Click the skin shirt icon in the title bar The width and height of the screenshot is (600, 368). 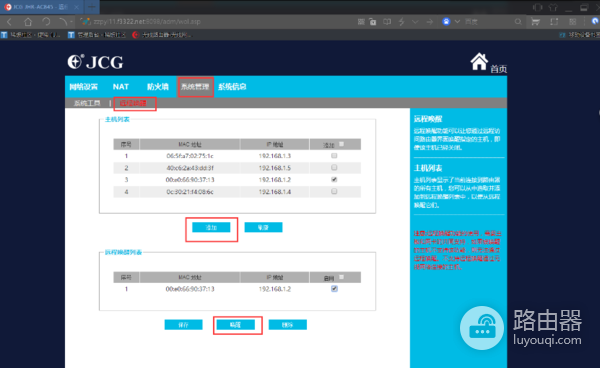553,7
